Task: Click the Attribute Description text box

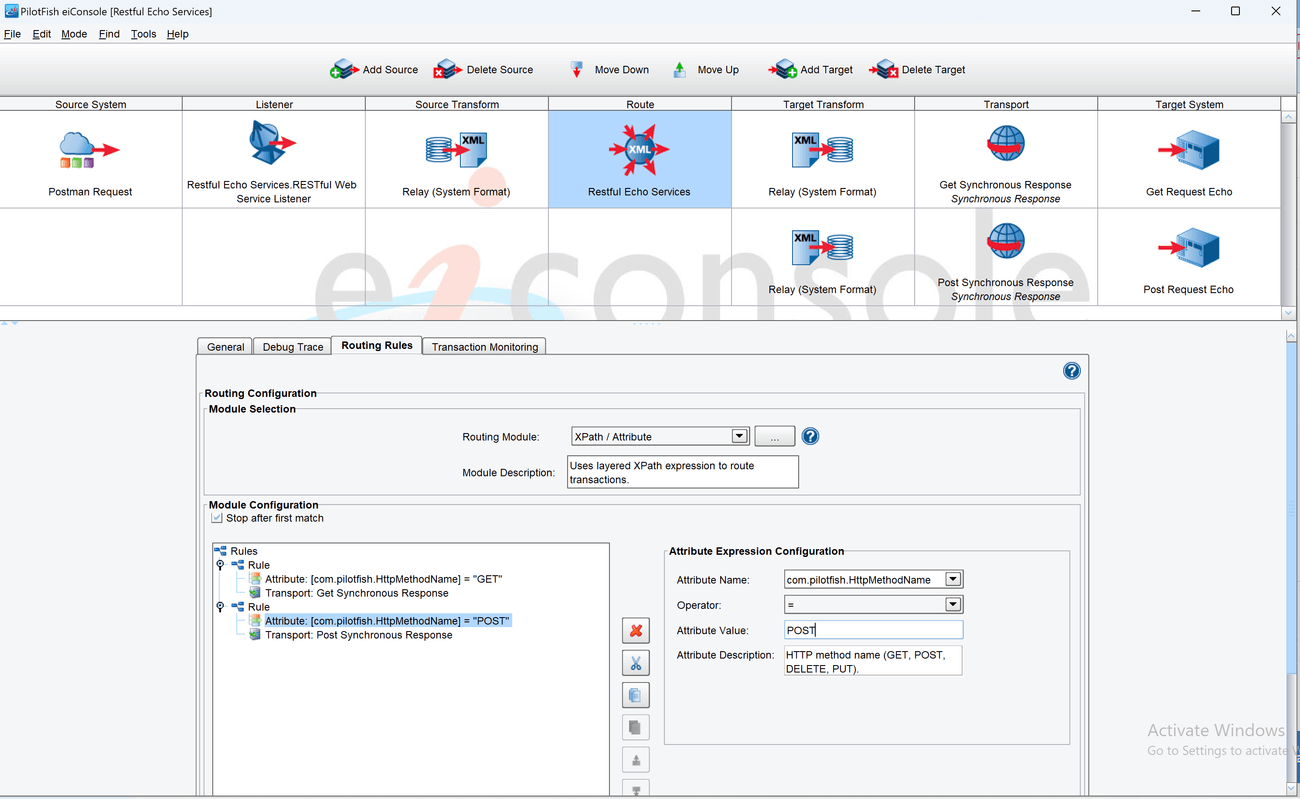Action: [x=873, y=660]
